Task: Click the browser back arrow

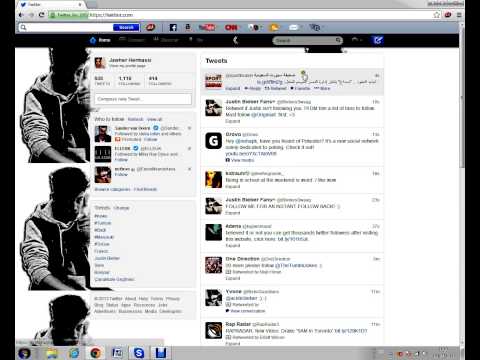Action: [21, 15]
